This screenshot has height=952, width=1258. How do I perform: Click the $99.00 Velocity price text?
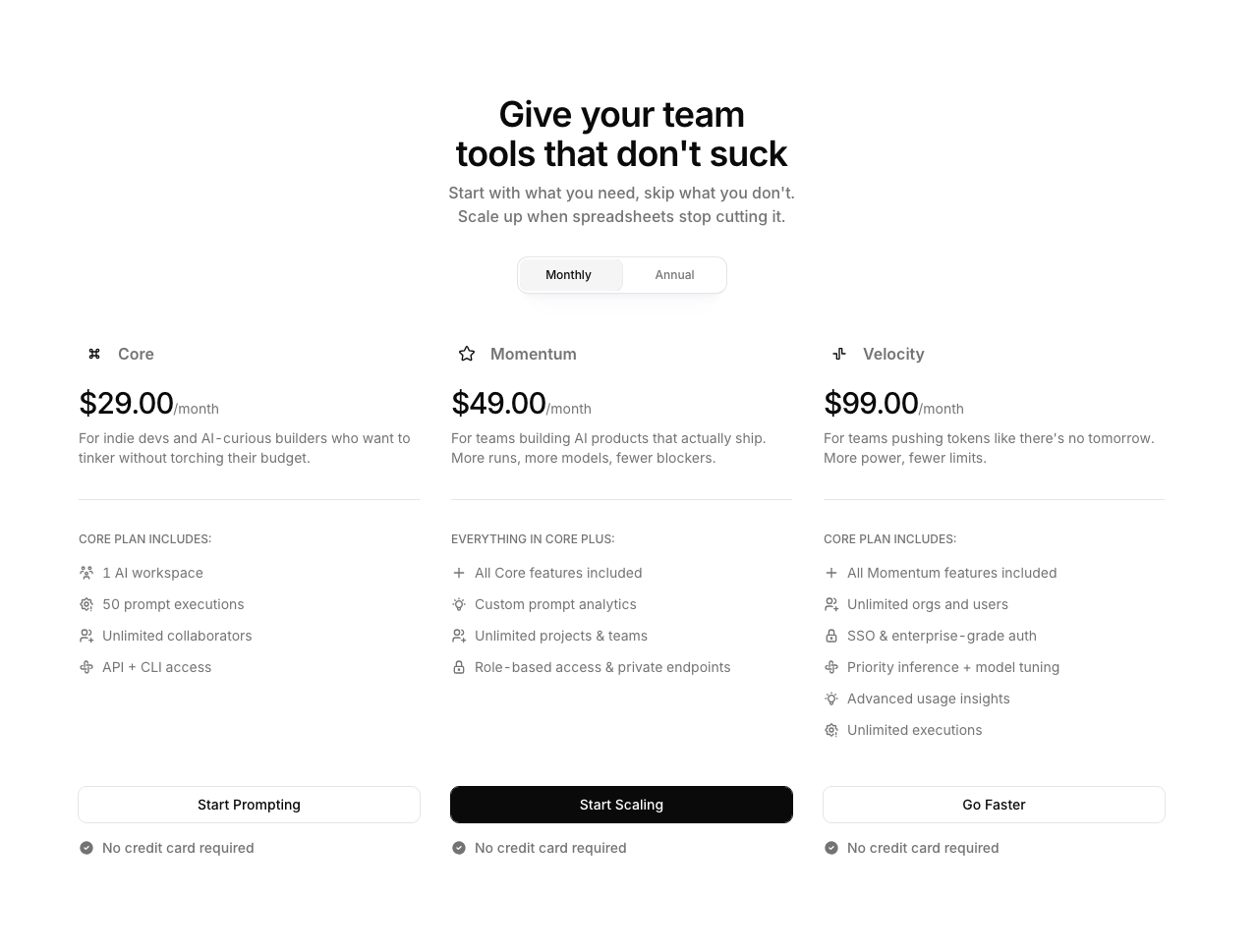pyautogui.click(x=871, y=403)
